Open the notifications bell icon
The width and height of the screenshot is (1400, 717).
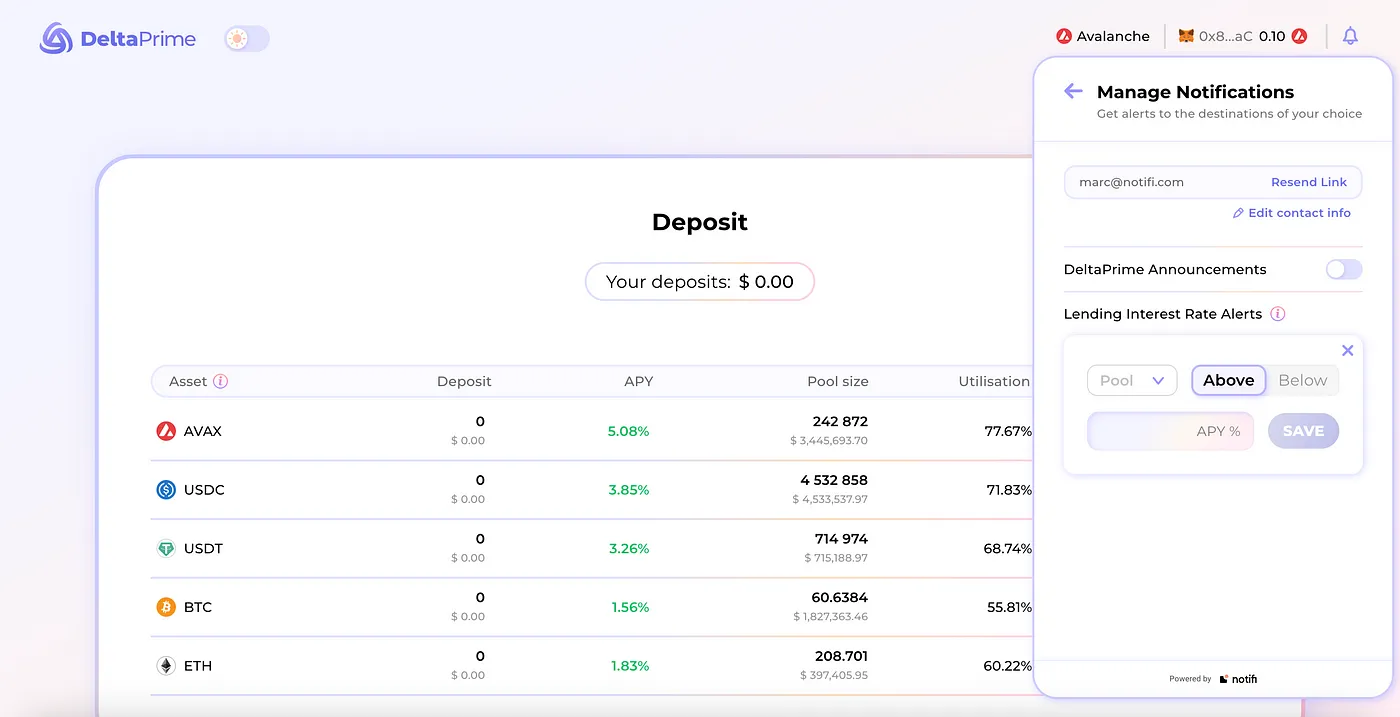tap(1350, 36)
